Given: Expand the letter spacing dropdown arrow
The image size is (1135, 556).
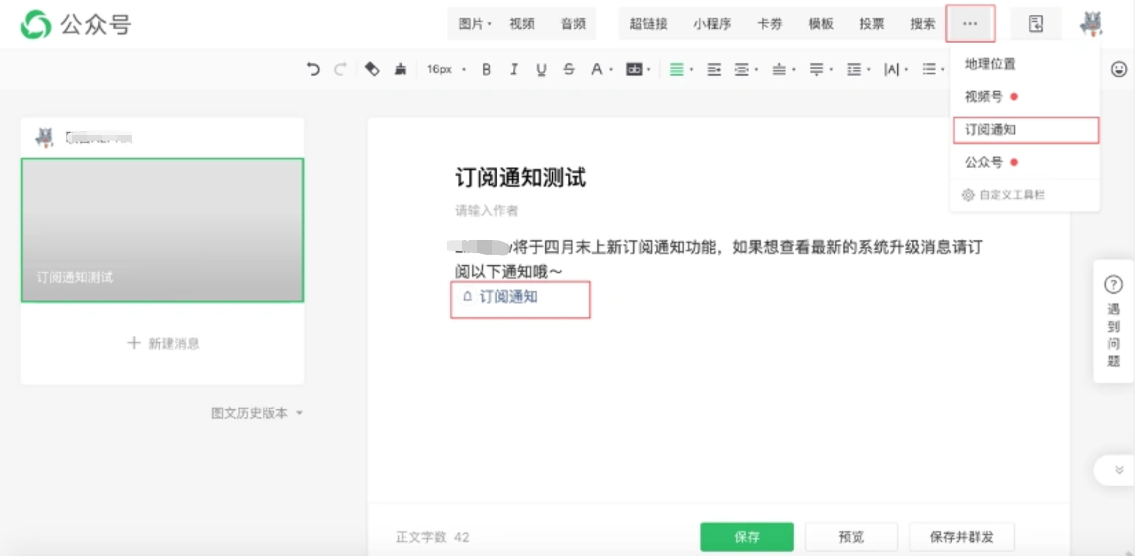Looking at the screenshot, I should pyautogui.click(x=906, y=70).
